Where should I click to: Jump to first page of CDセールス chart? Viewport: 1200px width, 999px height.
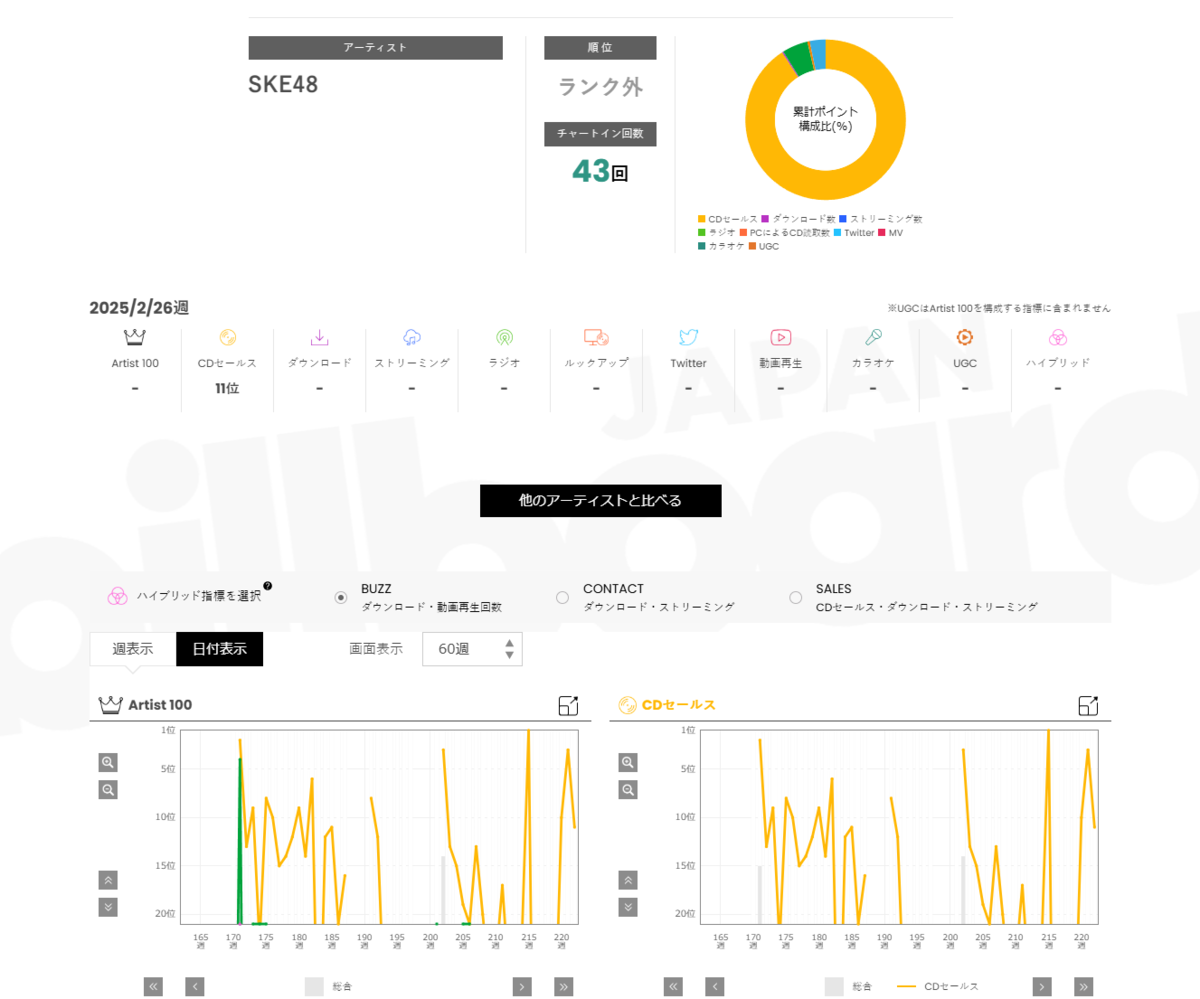(673, 986)
